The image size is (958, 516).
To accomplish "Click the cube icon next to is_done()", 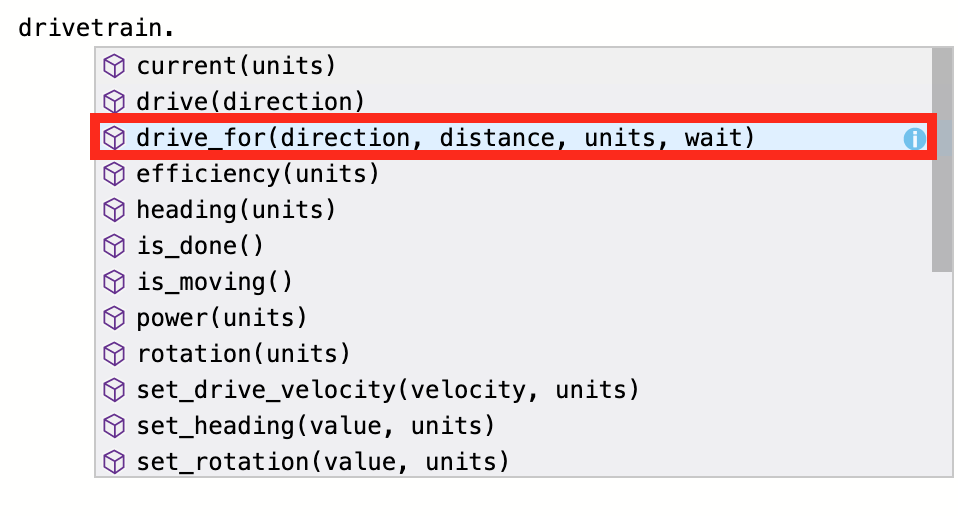I will 115,246.
